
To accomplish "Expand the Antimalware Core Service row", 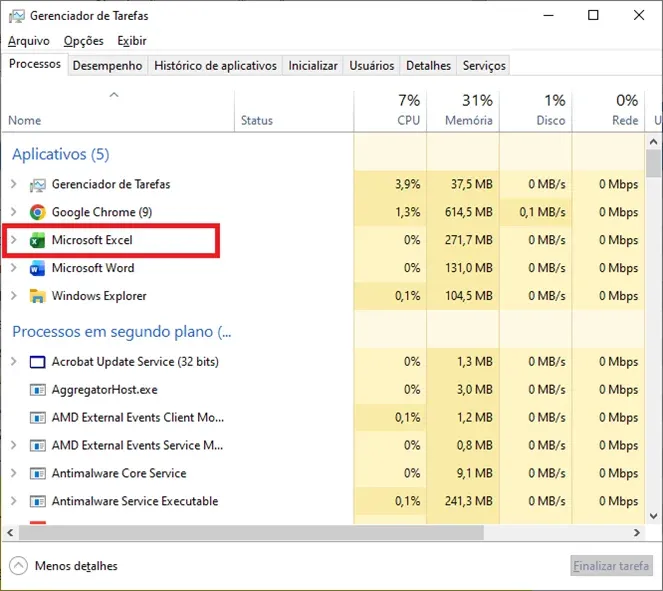I will coord(14,473).
